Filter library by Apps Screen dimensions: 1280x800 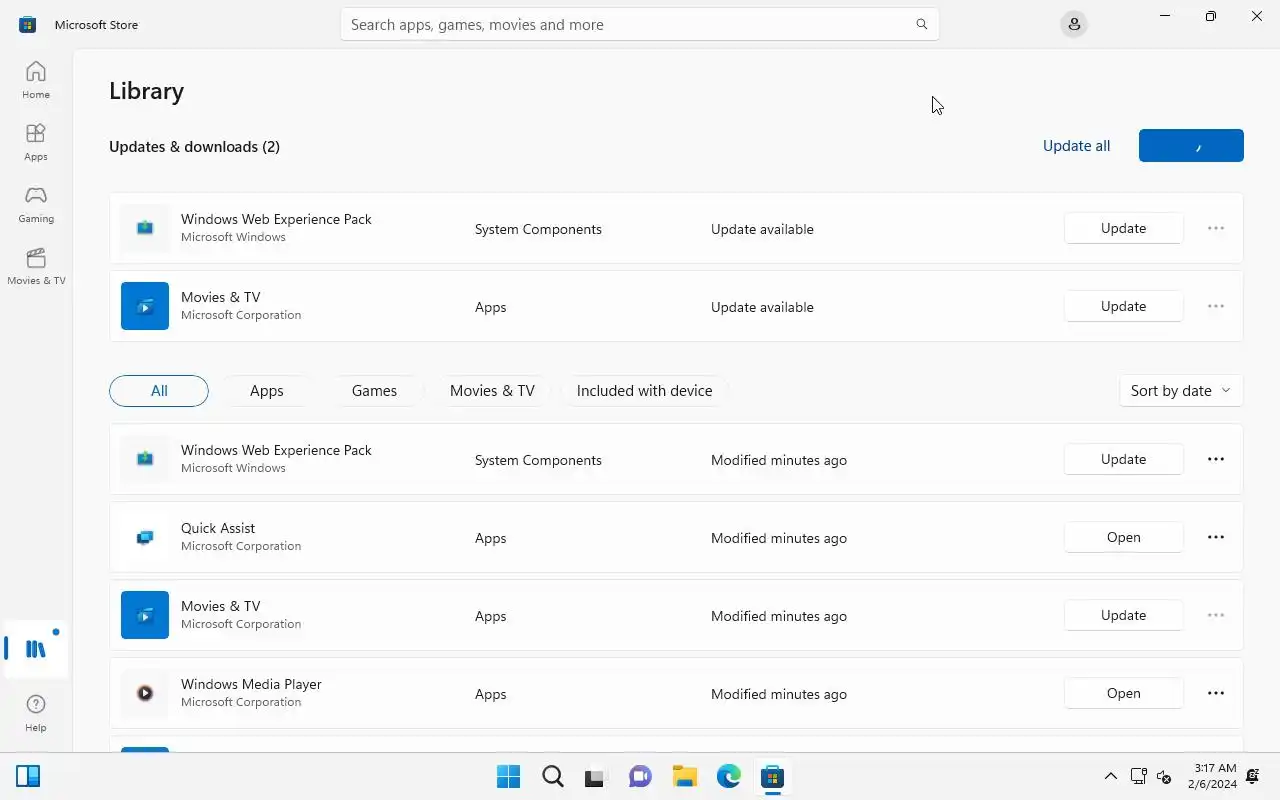[x=267, y=390]
